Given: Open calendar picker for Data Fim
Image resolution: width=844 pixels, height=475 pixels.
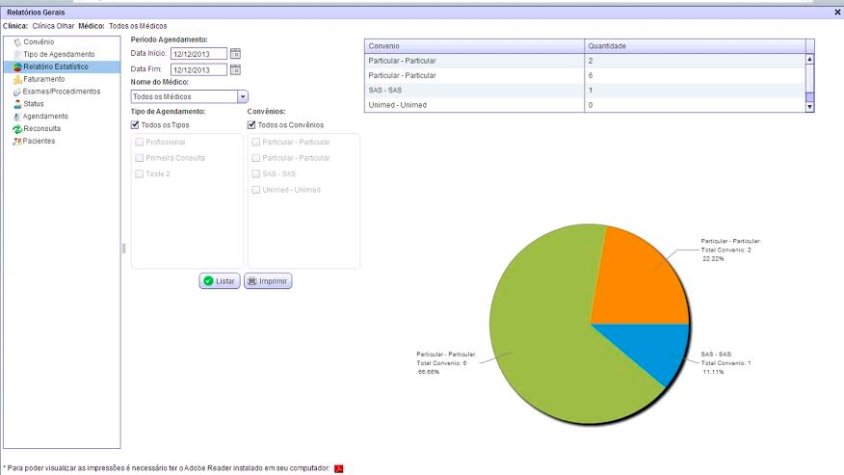Looking at the screenshot, I should (x=236, y=70).
